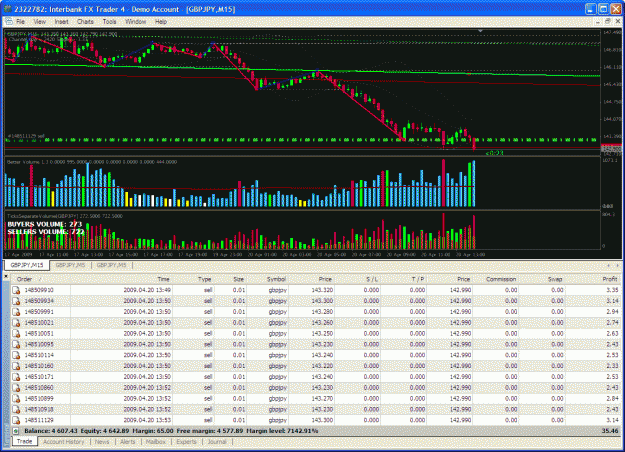Select the time cell 2009.04.20 13:53
The height and width of the screenshot is (452, 625).
pyautogui.click(x=147, y=420)
